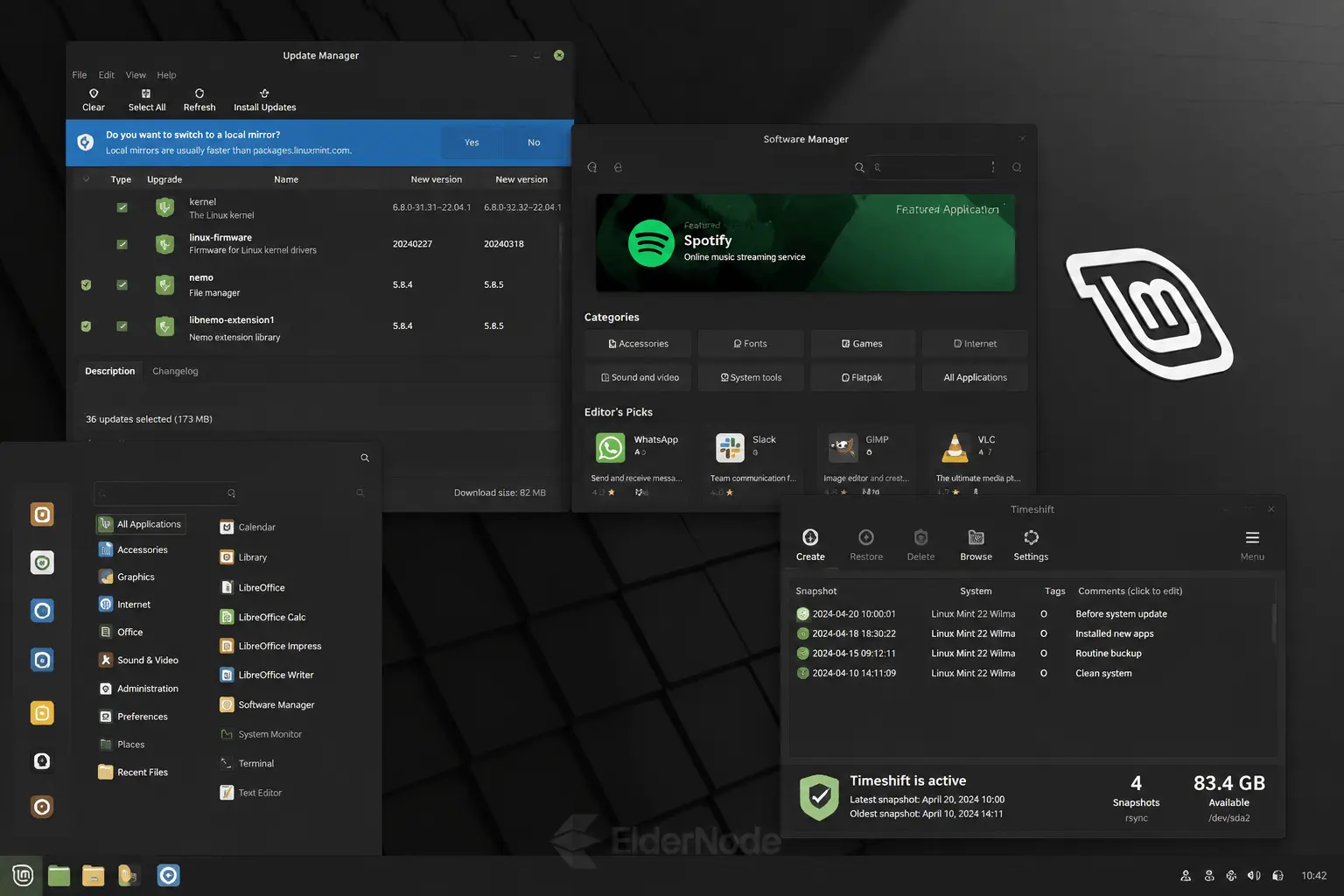
Task: Click the 'Routine buckup' comment
Action: (1109, 654)
